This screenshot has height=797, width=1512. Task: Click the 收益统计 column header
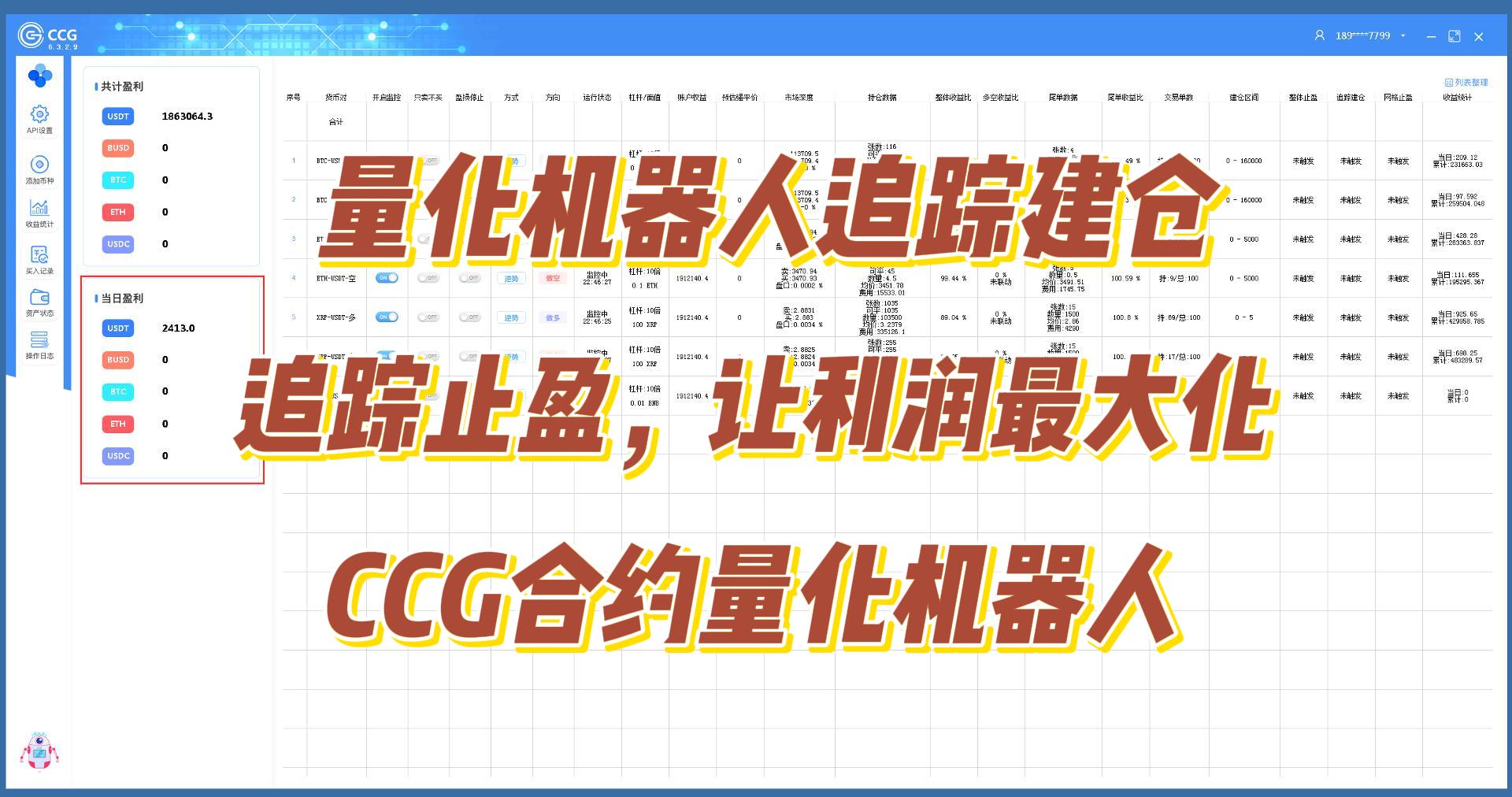pyautogui.click(x=1457, y=98)
